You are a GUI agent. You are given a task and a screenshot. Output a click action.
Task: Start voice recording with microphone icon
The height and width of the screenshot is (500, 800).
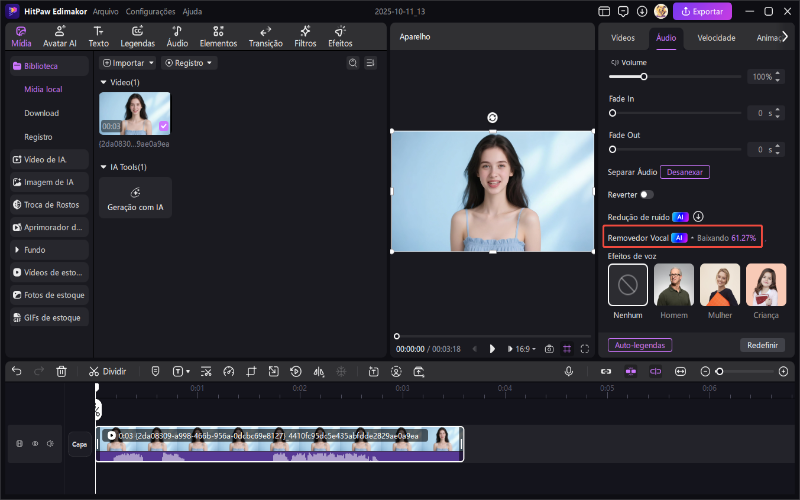coord(569,371)
